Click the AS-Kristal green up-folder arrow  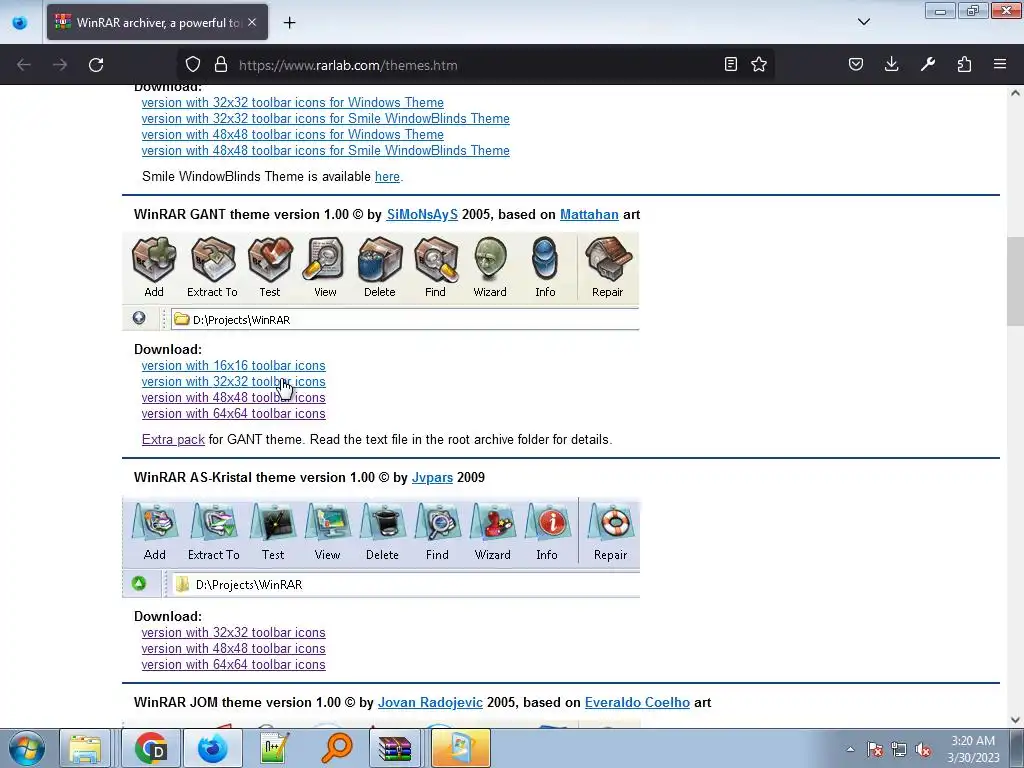tap(138, 584)
